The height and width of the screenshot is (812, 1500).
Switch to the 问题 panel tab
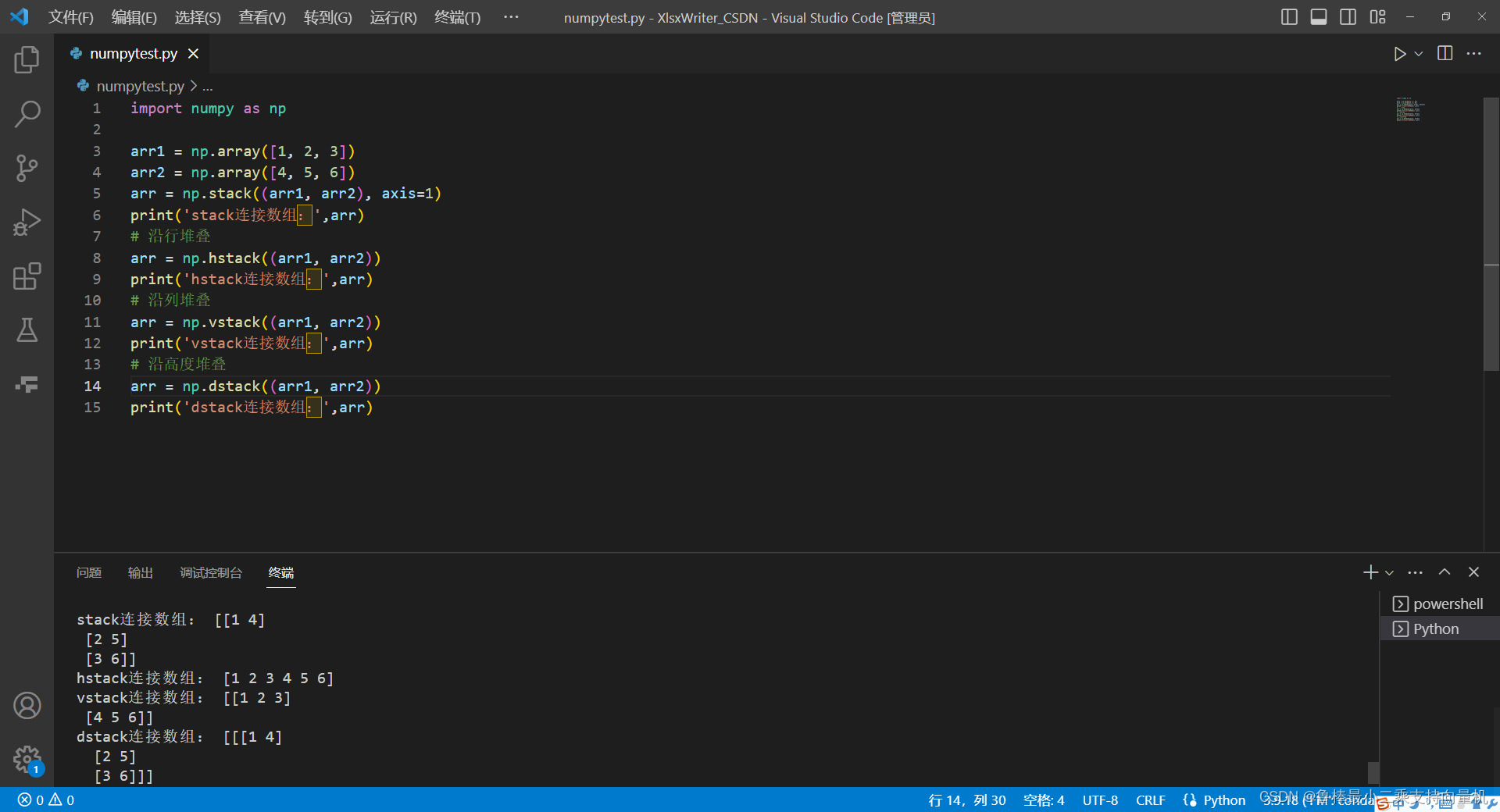pyautogui.click(x=89, y=573)
